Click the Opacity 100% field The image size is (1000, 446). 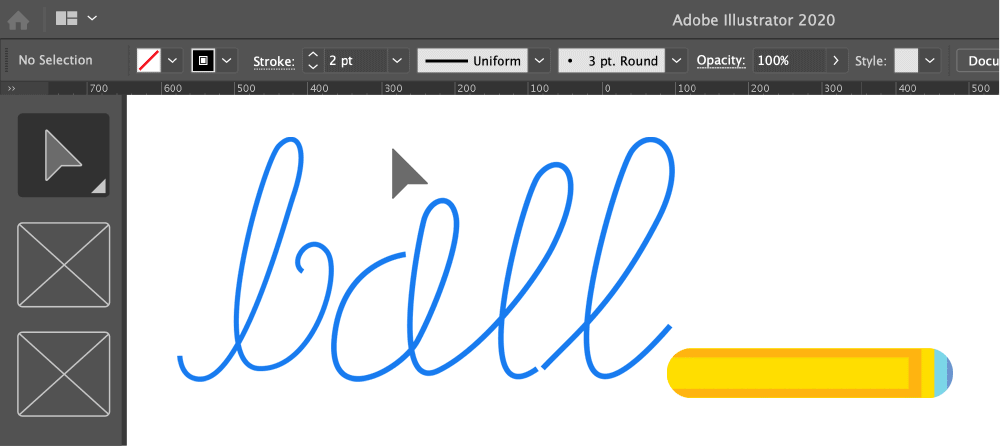[x=788, y=60]
